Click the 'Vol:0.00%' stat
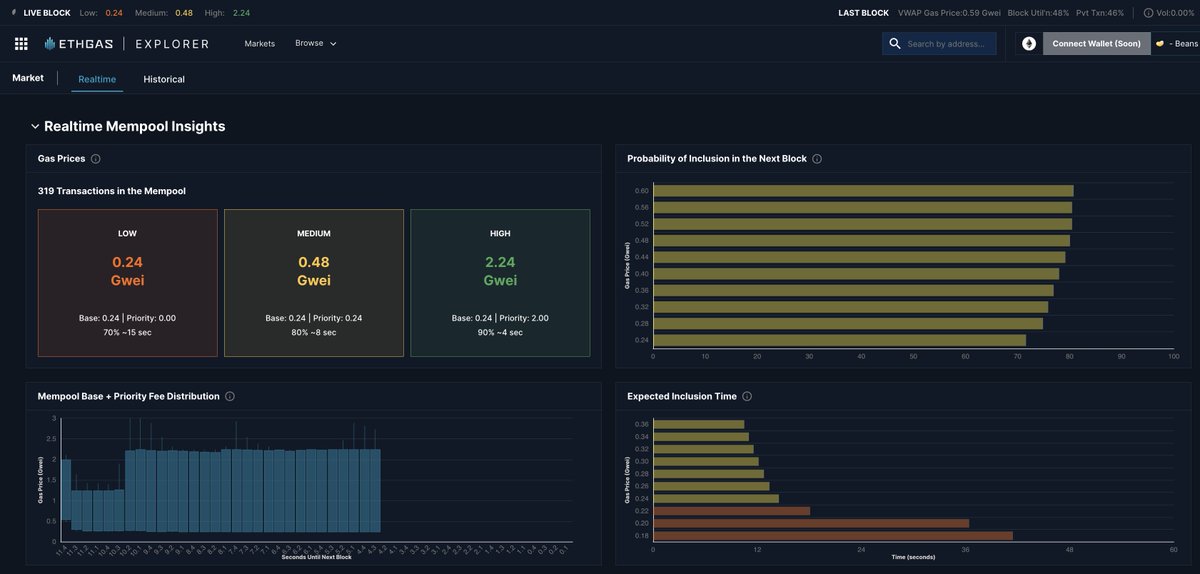 click(x=1175, y=13)
